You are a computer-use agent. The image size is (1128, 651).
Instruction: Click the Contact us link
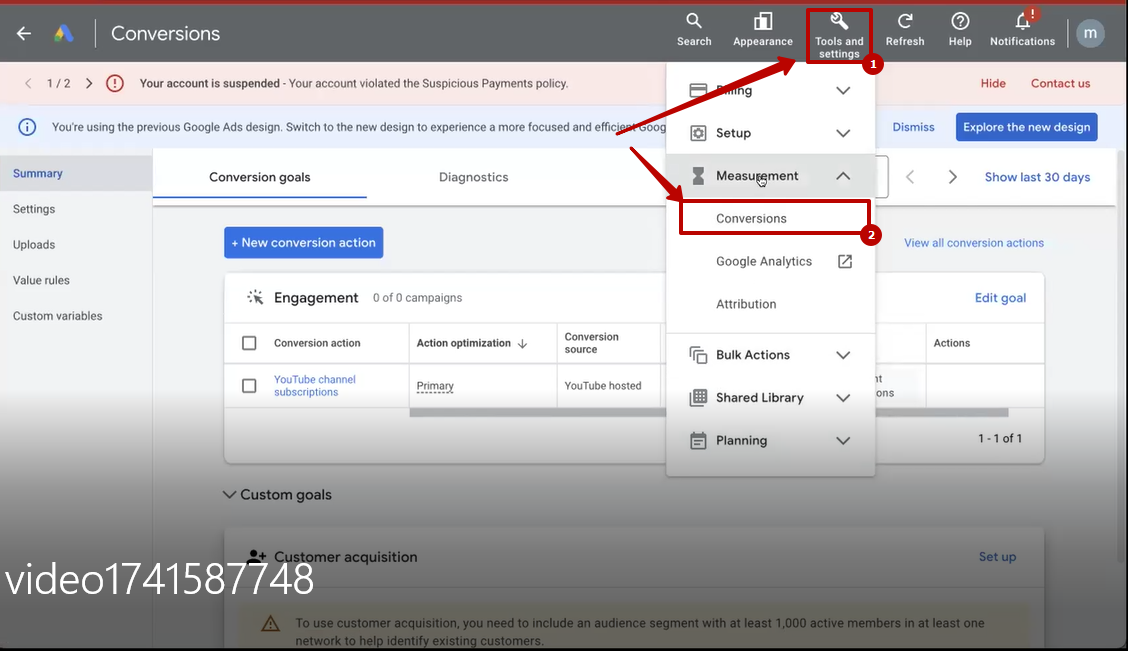click(1060, 83)
